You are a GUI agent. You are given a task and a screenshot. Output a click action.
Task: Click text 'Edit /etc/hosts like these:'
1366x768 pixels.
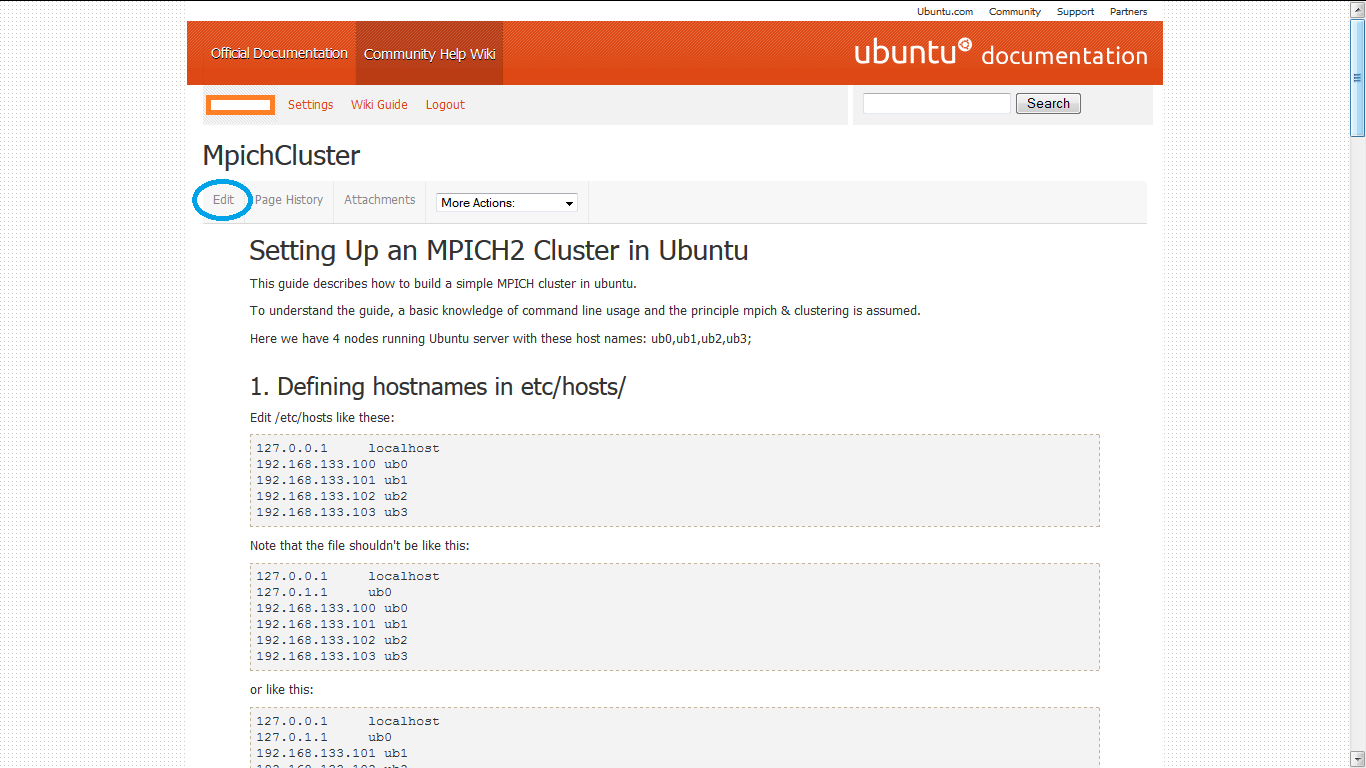click(x=323, y=417)
